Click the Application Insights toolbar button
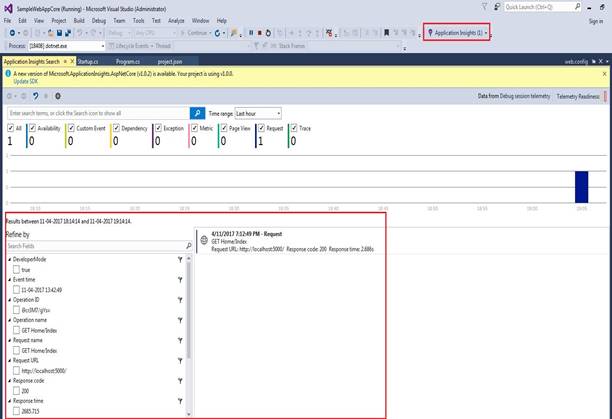Viewport: 612px width, 419px height. [x=457, y=33]
